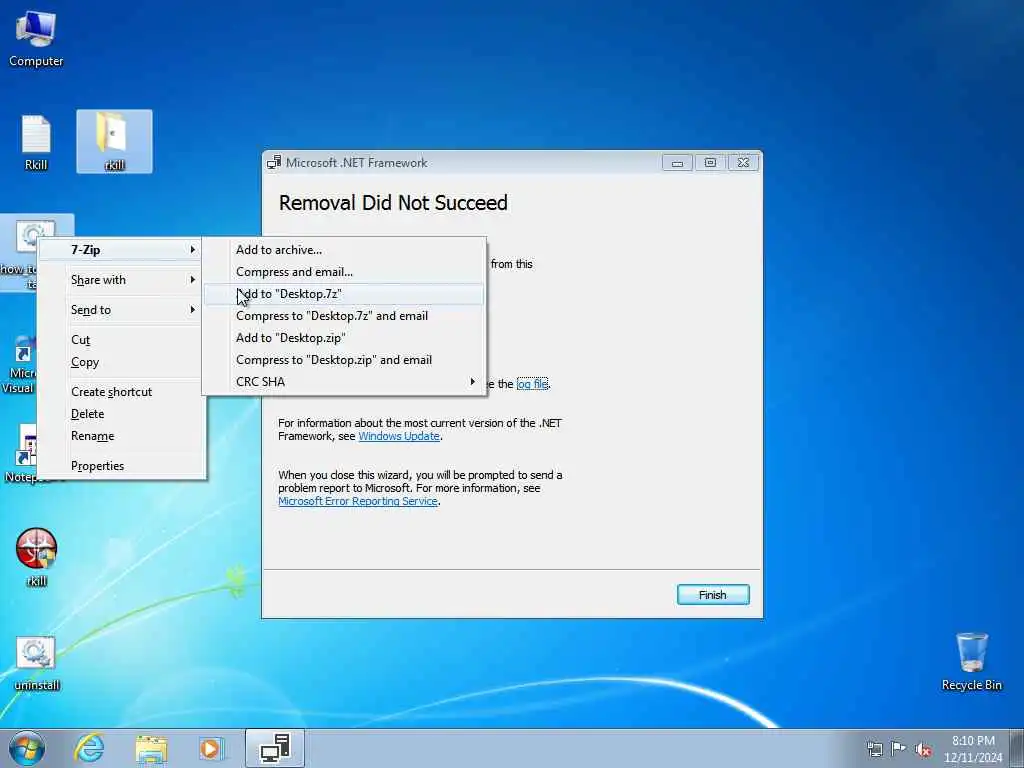The width and height of the screenshot is (1024, 768).
Task: Select Add to "Desktop.zip"
Action: coord(344,338)
